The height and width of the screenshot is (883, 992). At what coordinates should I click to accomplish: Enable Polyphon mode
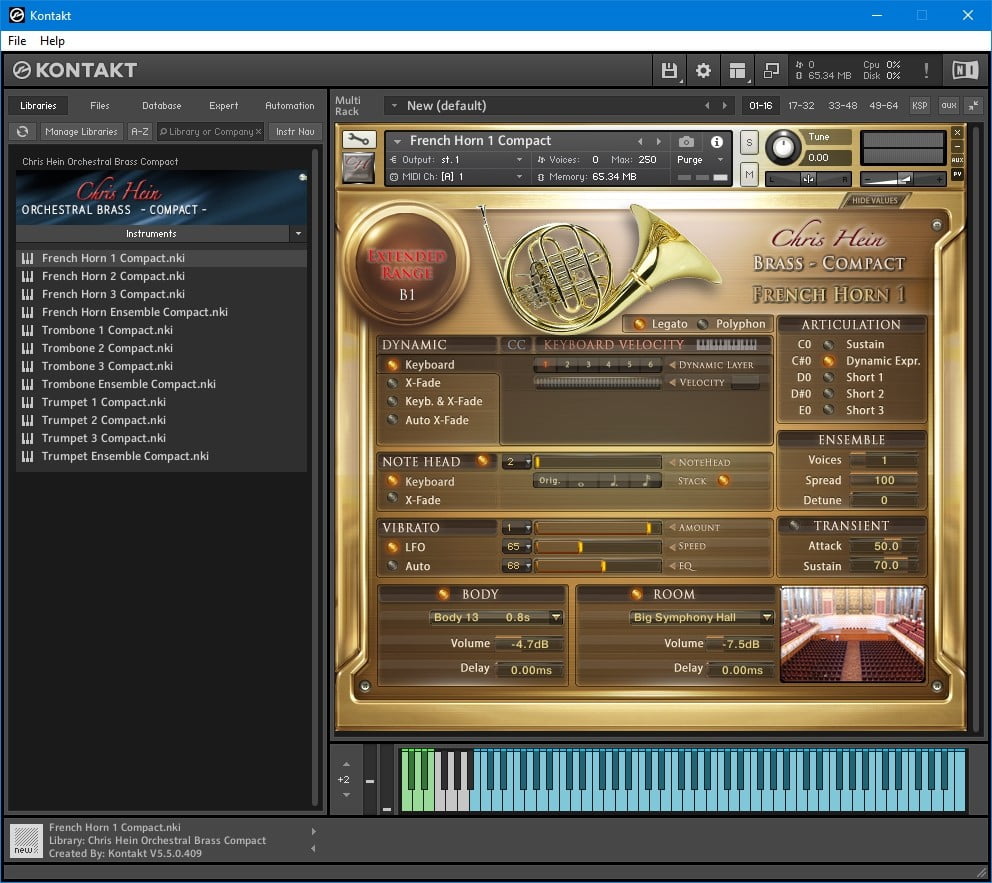click(703, 324)
